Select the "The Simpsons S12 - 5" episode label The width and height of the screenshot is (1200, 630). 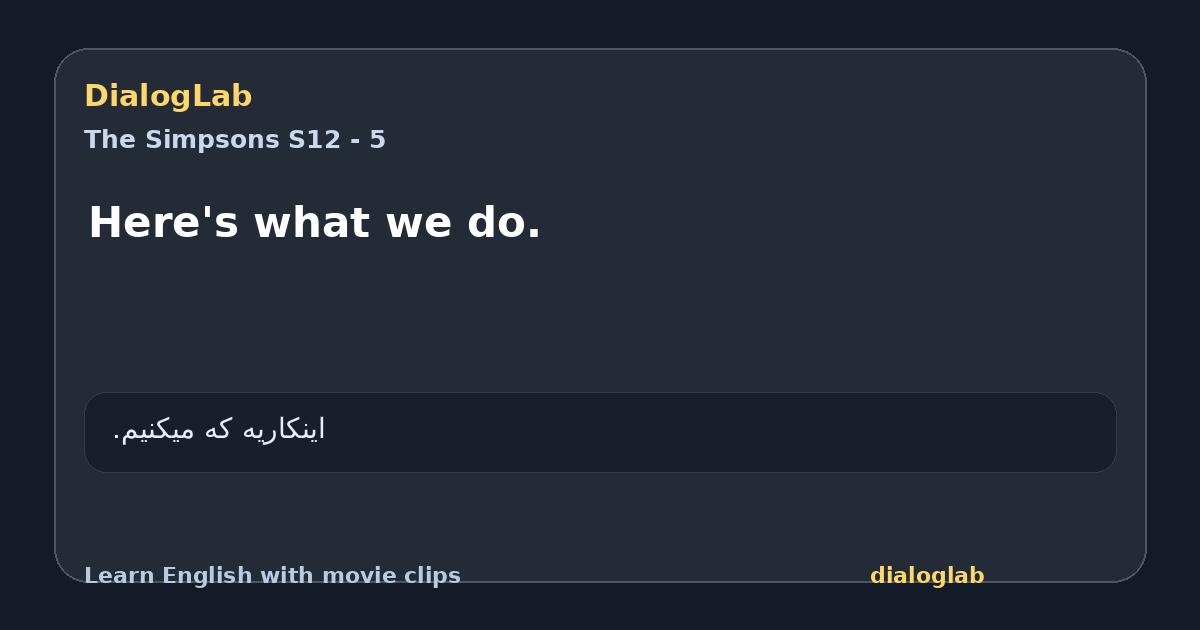[235, 140]
